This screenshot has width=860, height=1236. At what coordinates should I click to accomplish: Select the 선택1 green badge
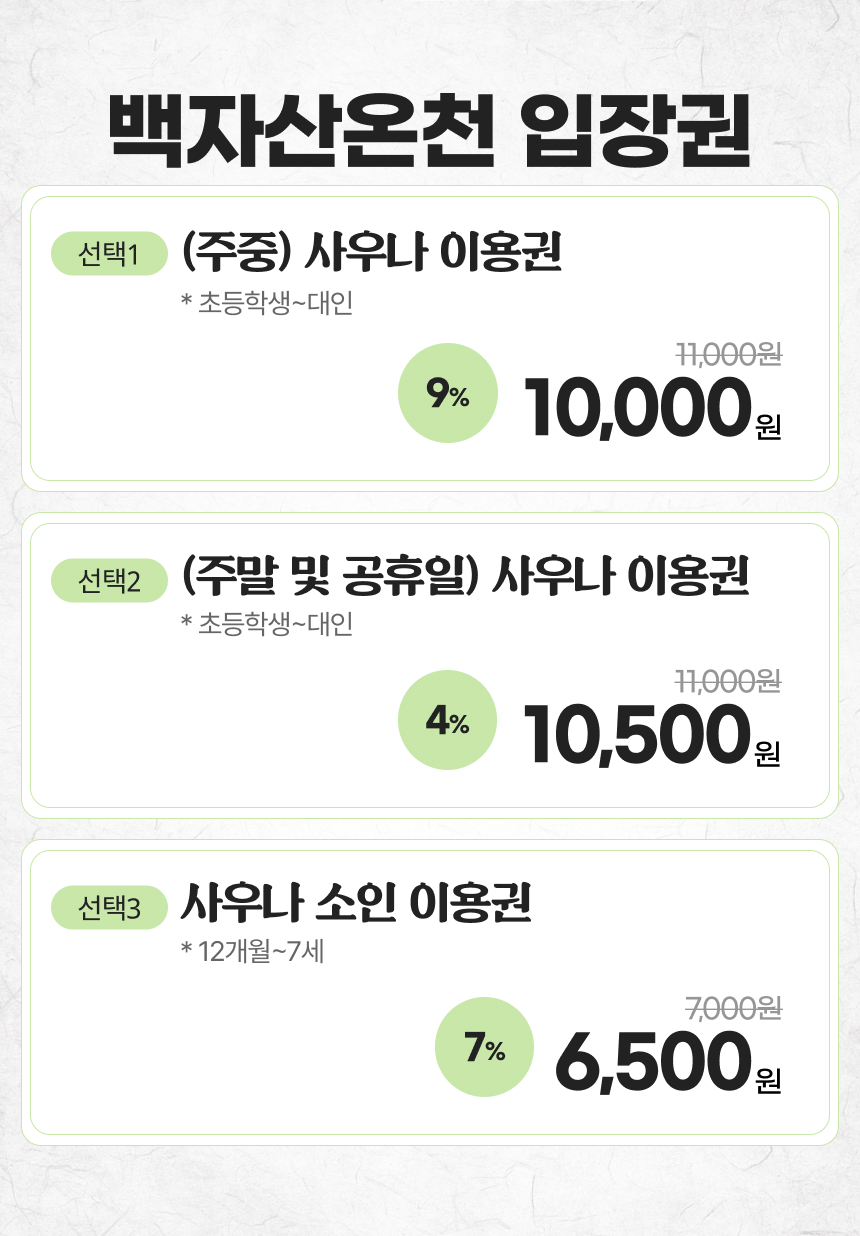pos(108,256)
